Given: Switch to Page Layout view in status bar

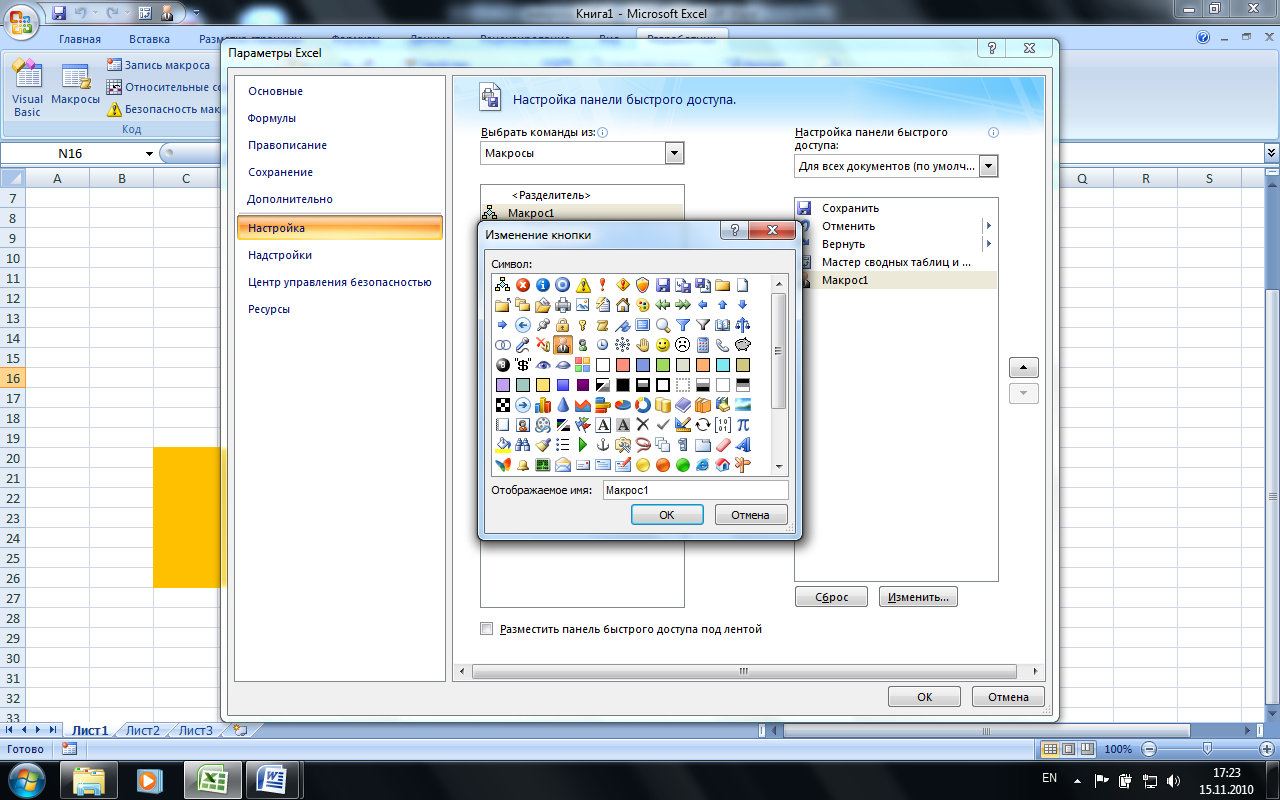Looking at the screenshot, I should 1068,749.
